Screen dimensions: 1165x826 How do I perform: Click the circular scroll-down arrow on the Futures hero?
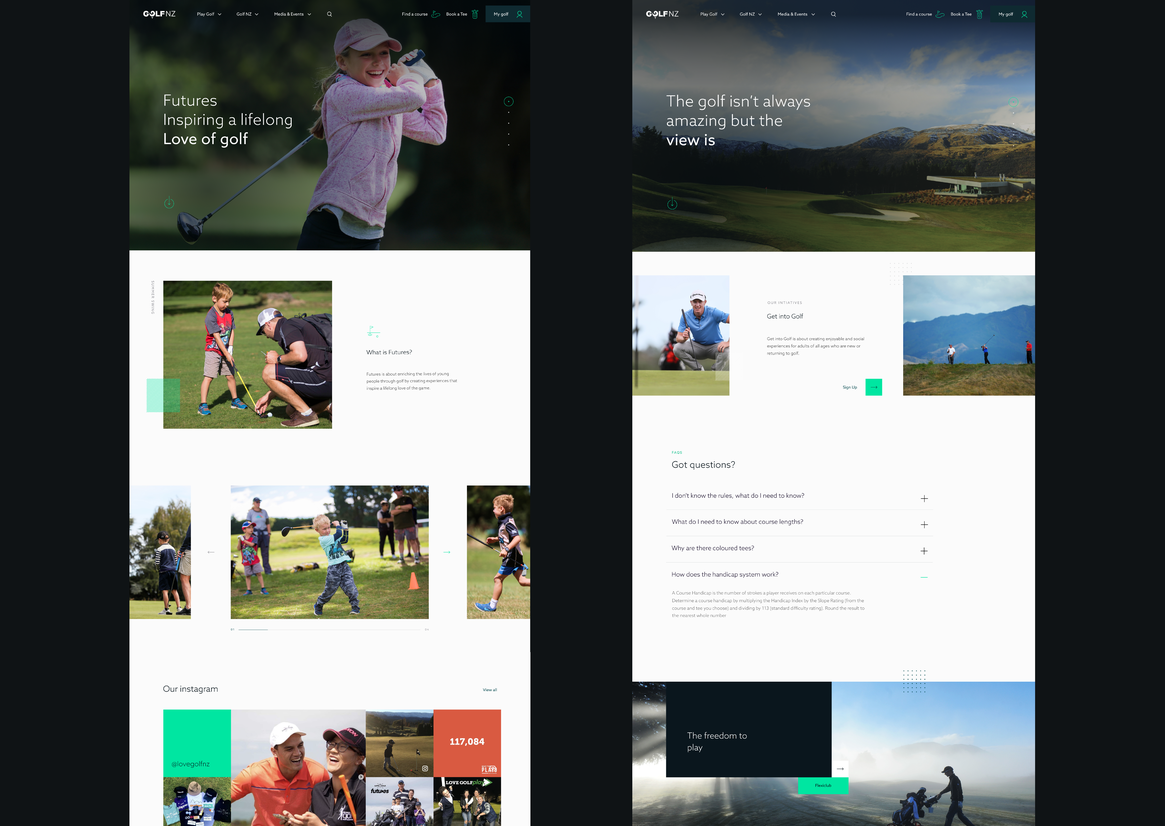coord(169,204)
